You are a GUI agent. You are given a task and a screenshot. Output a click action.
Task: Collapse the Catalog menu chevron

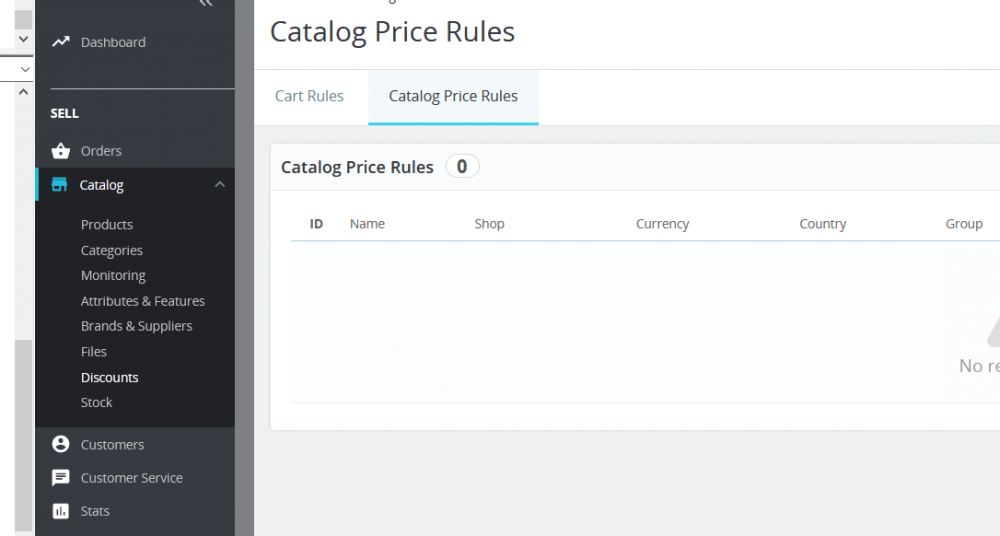220,185
